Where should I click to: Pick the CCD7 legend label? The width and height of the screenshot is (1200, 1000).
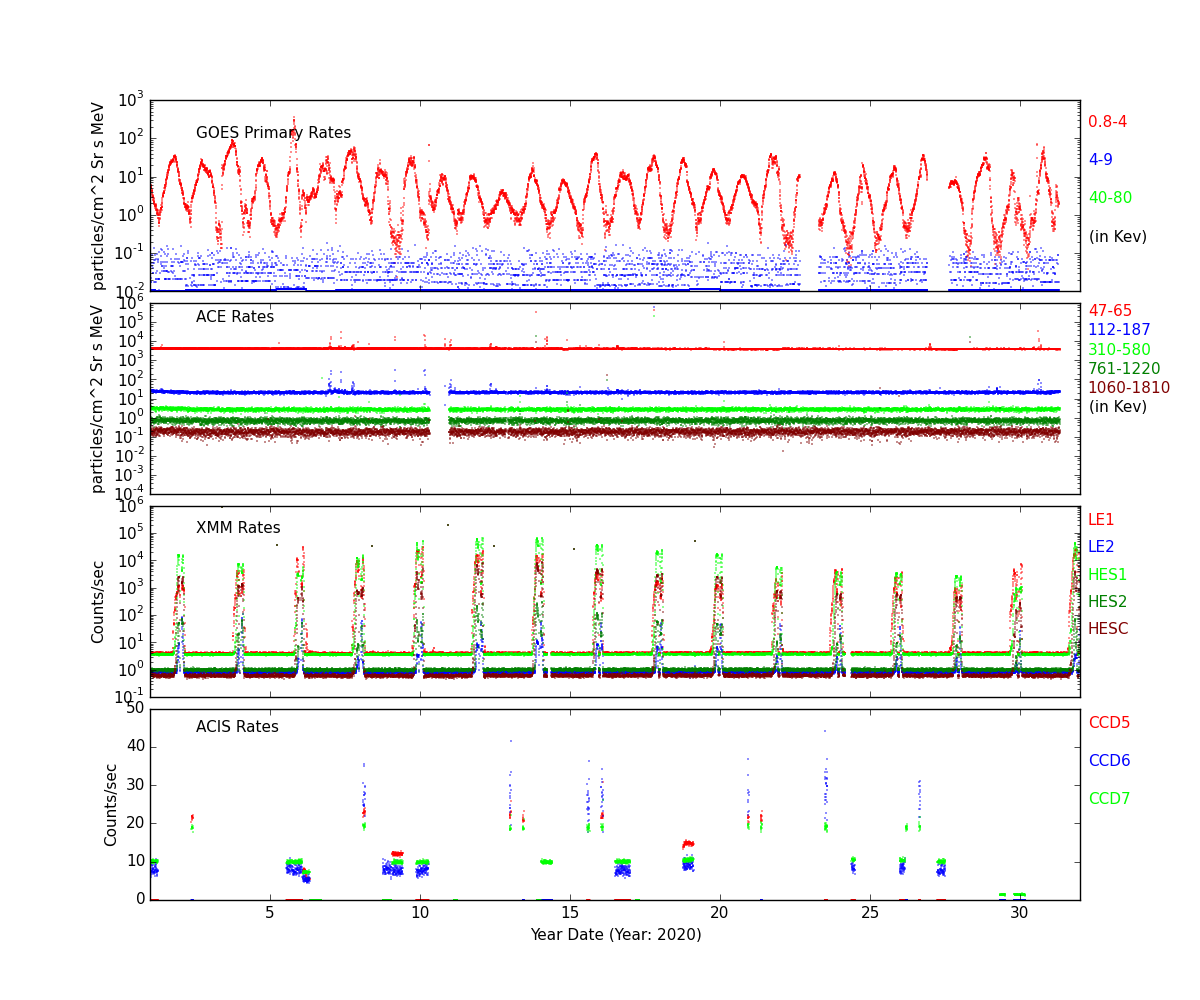pyautogui.click(x=1109, y=799)
